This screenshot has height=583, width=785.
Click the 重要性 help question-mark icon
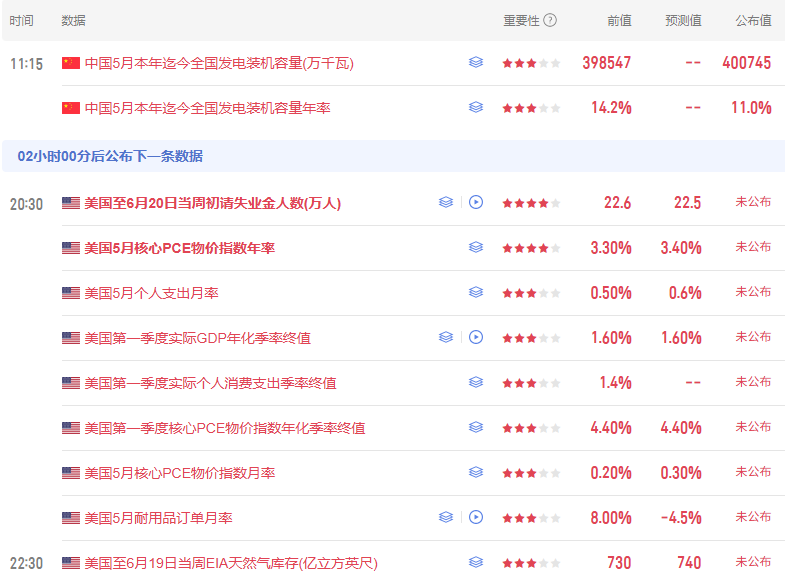pyautogui.click(x=550, y=20)
